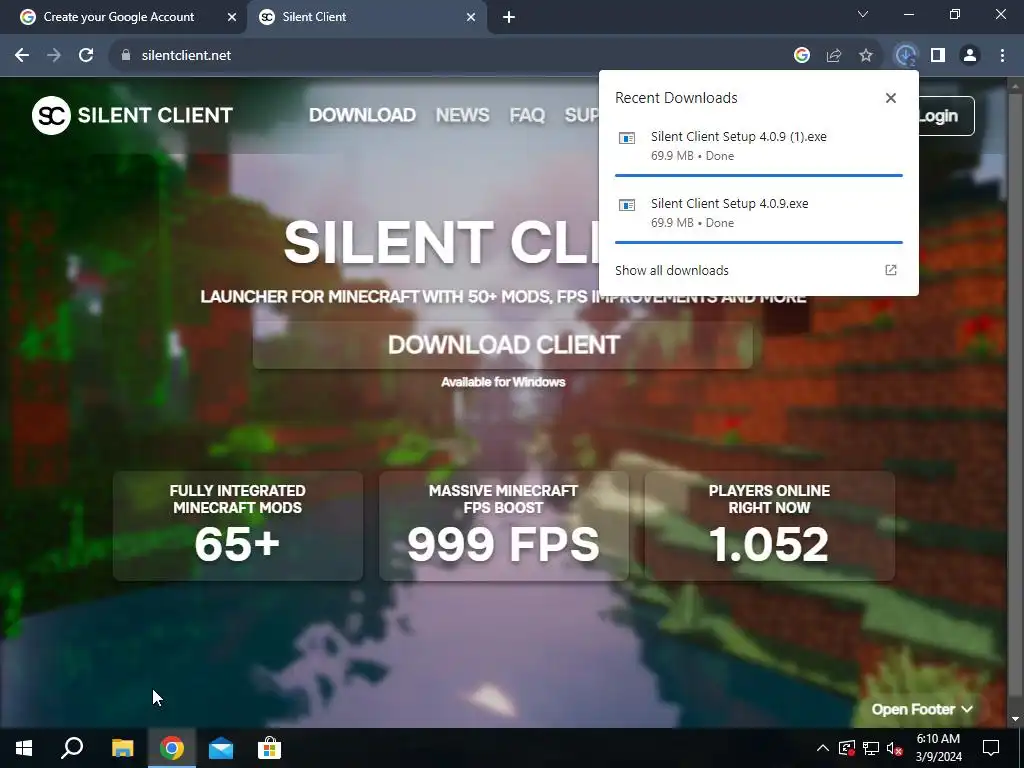Open taskbar search magnifier

click(x=72, y=748)
